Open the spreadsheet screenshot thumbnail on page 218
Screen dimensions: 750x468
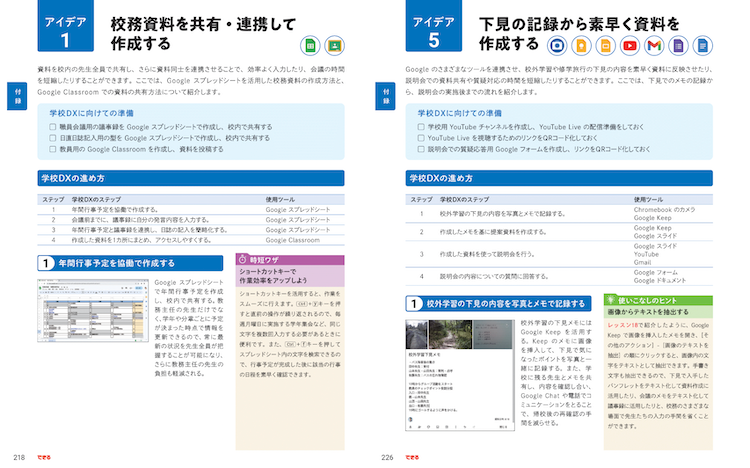click(x=93, y=311)
